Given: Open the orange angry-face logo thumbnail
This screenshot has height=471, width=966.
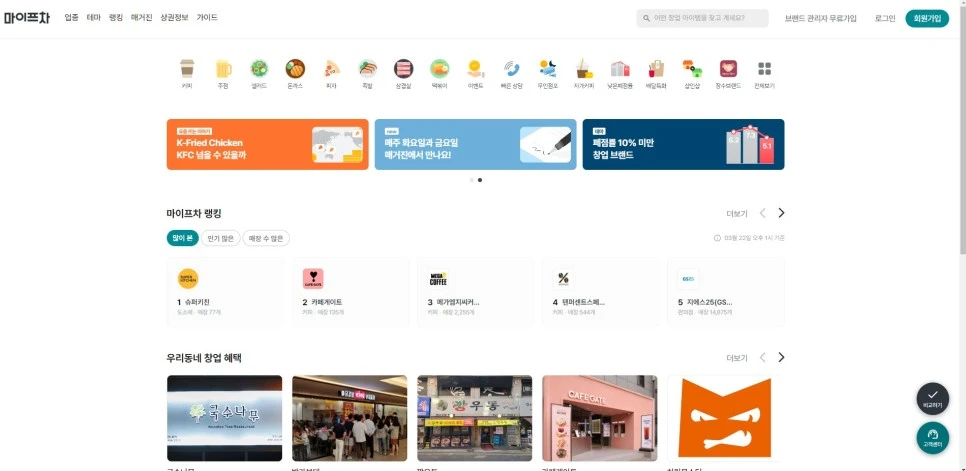Looking at the screenshot, I should point(724,418).
